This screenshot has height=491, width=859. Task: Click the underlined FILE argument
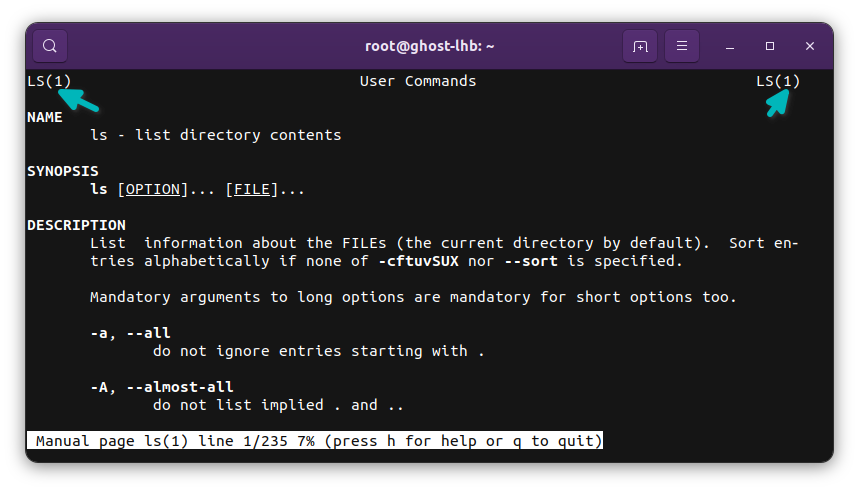point(252,190)
